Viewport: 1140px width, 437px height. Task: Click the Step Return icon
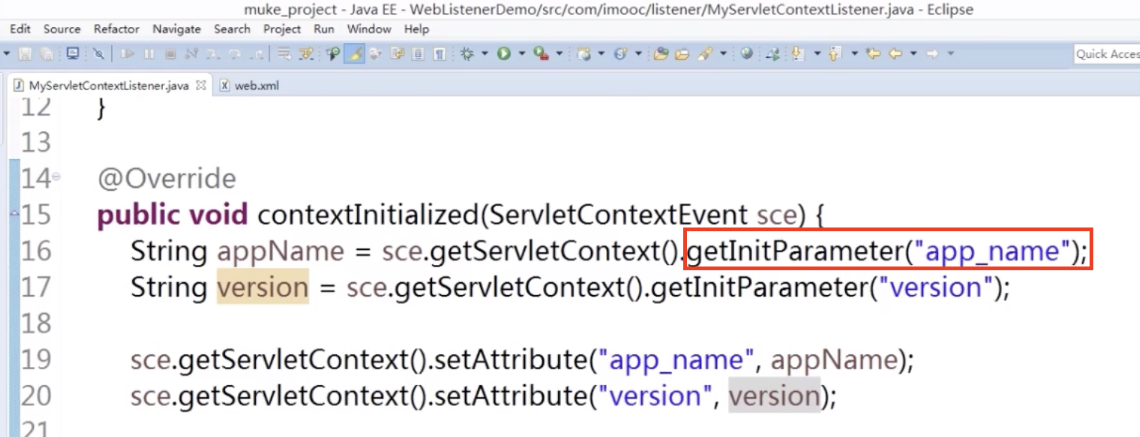256,54
